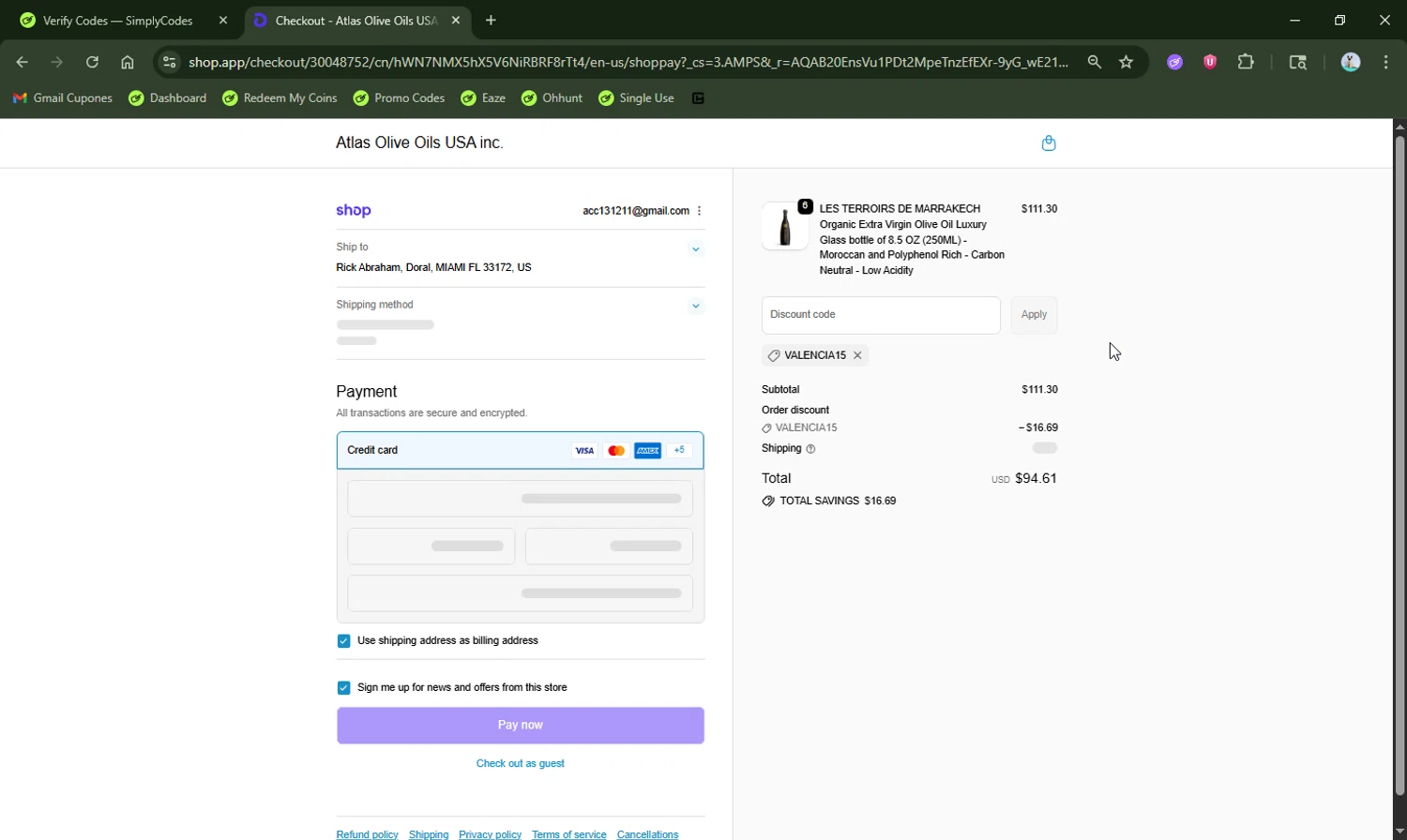1407x840 pixels.
Task: Click the acc131211@gmail.com email text
Action: click(636, 211)
